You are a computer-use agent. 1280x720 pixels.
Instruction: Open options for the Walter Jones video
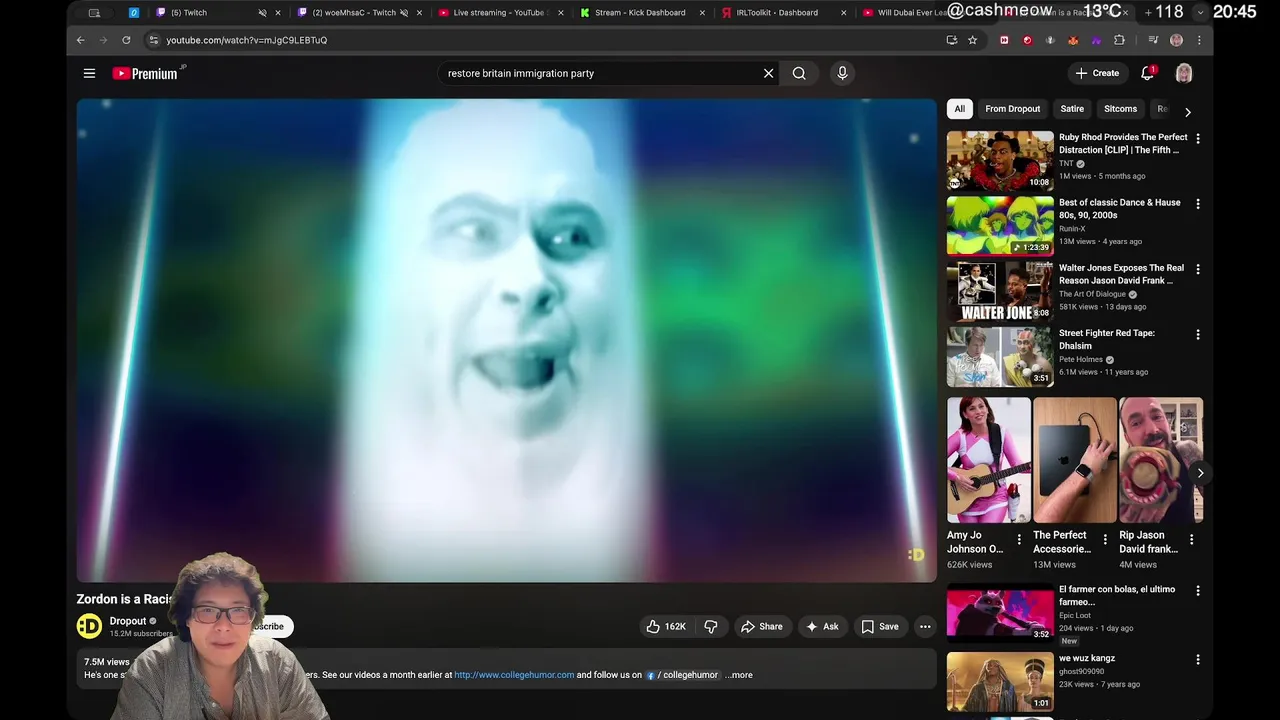[1197, 269]
